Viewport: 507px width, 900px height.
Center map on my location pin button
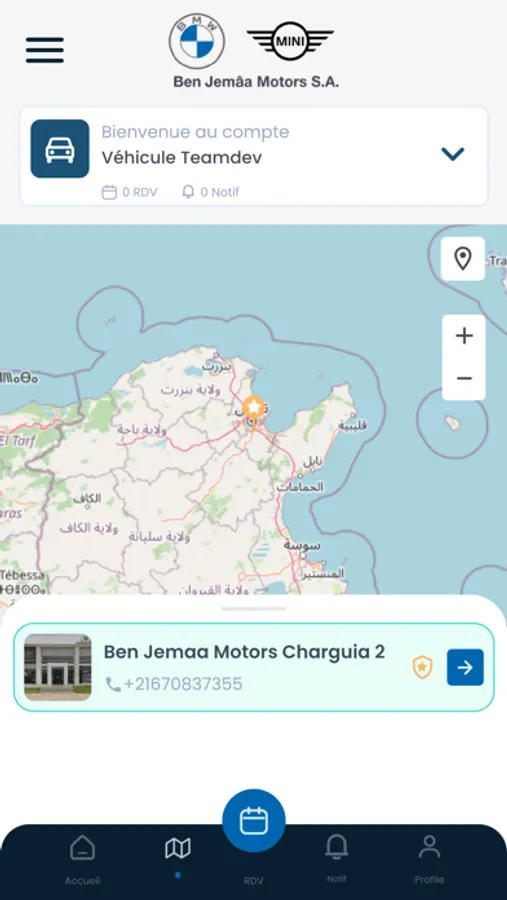coord(463,259)
